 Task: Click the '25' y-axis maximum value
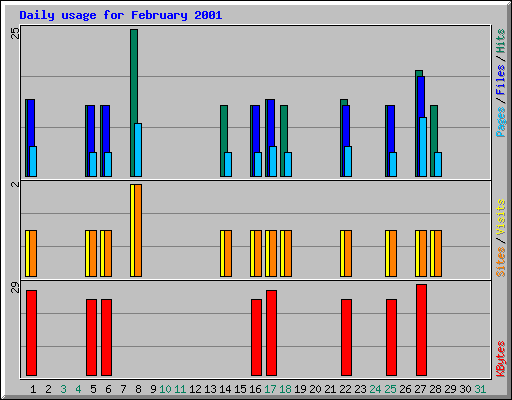point(15,33)
